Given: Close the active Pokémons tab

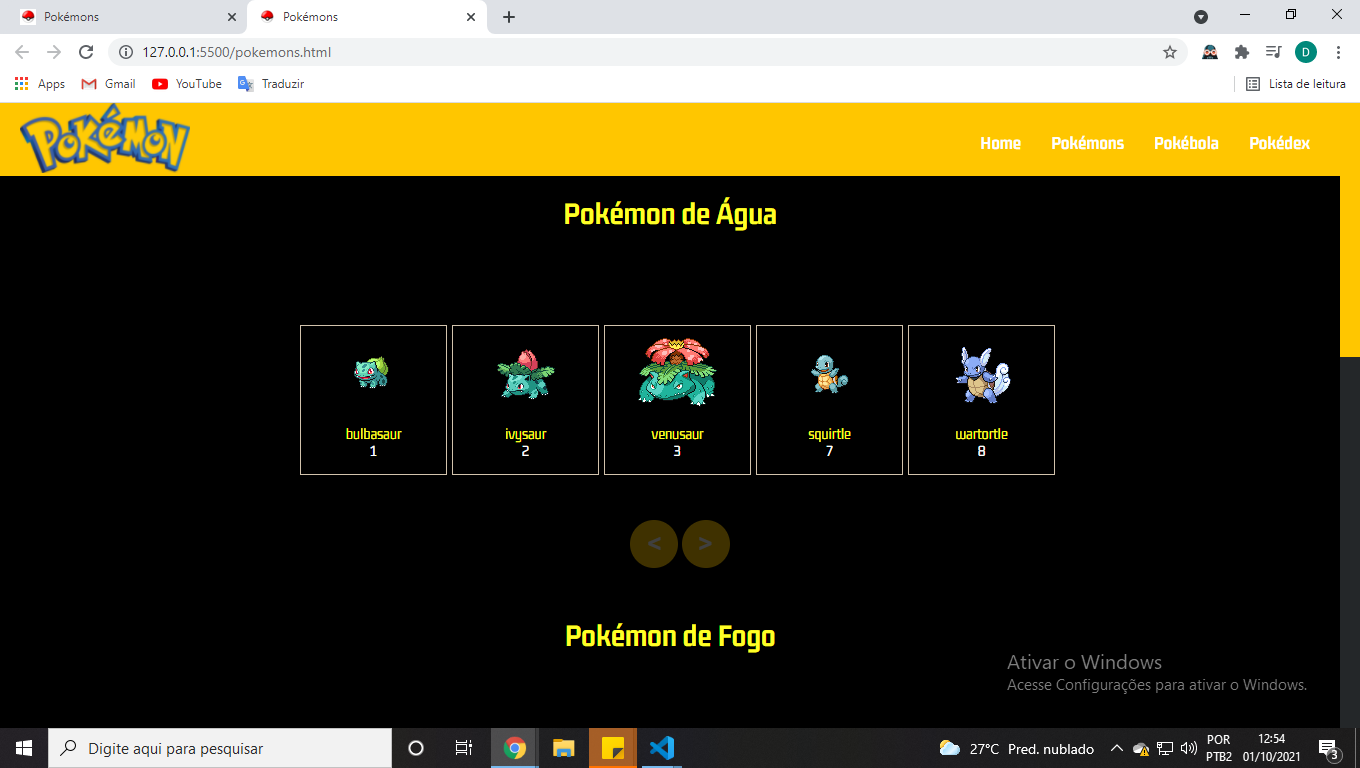Looking at the screenshot, I should tap(471, 17).
